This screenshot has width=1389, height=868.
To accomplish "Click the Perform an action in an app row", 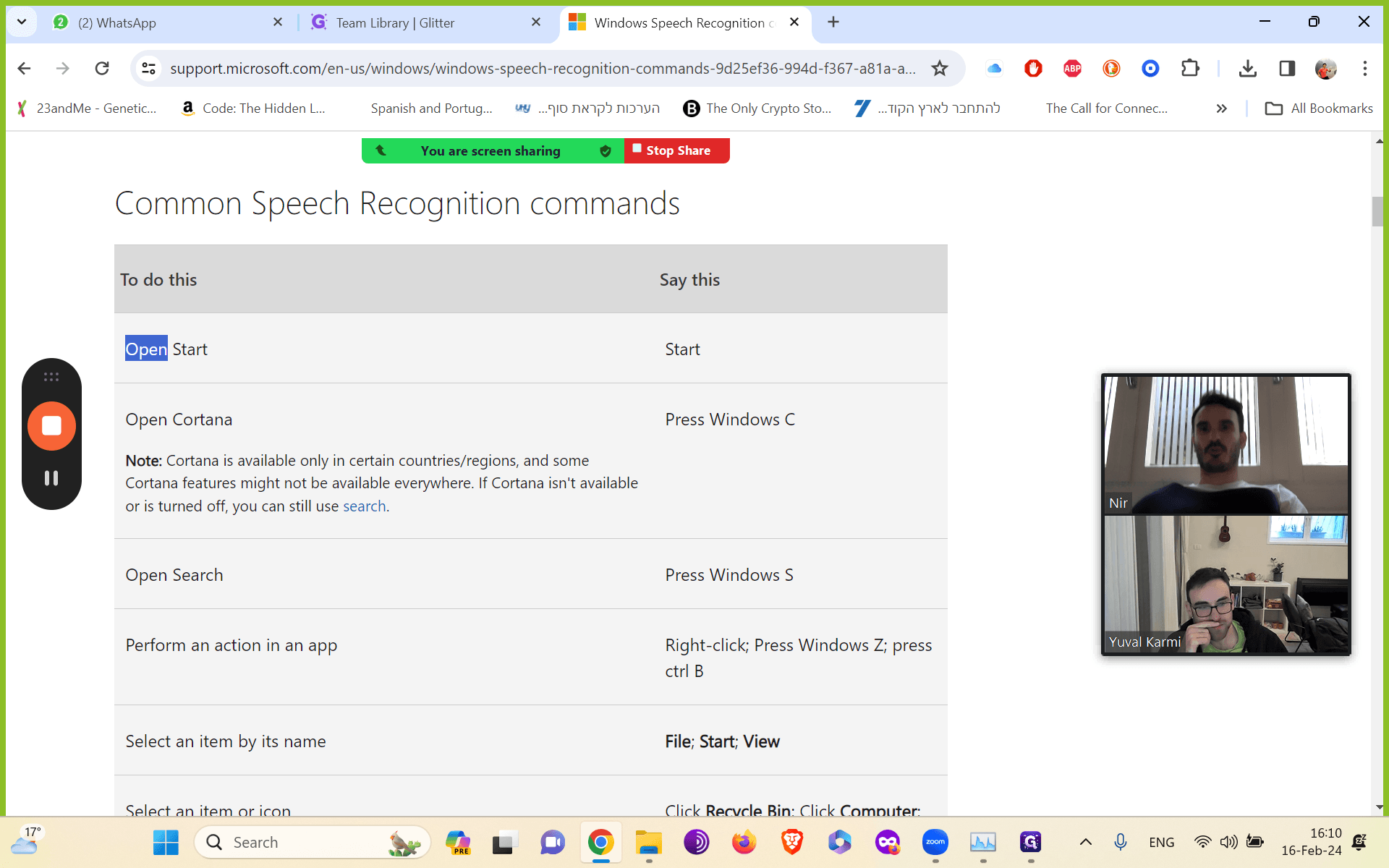I will (x=531, y=657).
